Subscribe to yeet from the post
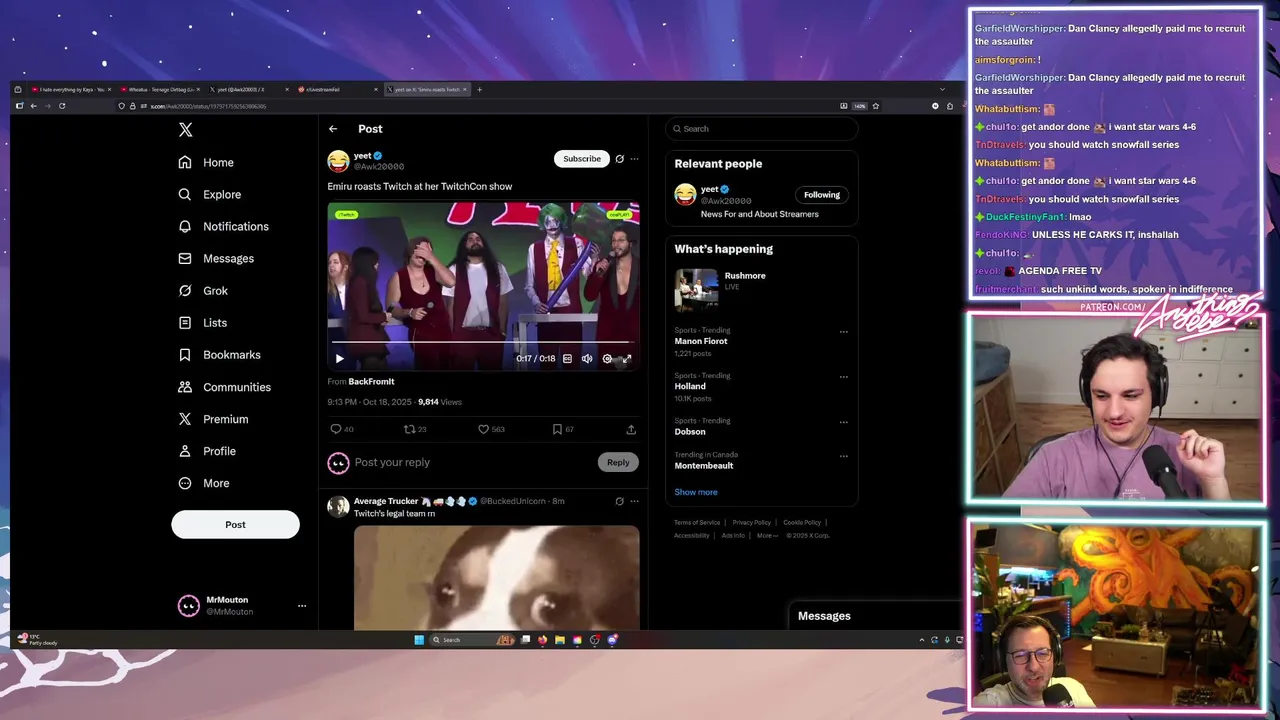This screenshot has width=1280, height=720. pyautogui.click(x=582, y=158)
